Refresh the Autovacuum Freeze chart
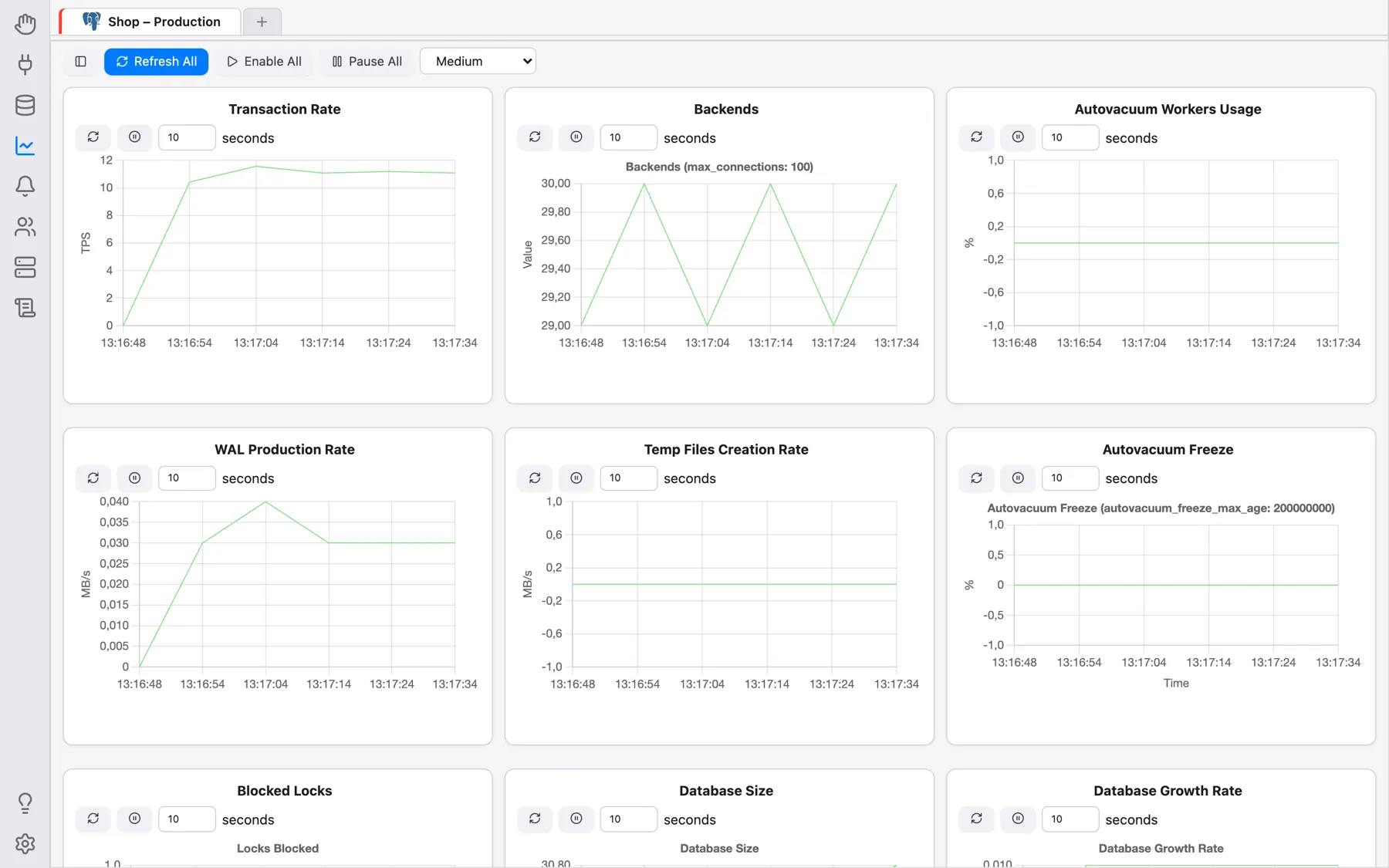Screen dimensions: 1389x868 (x=976, y=478)
